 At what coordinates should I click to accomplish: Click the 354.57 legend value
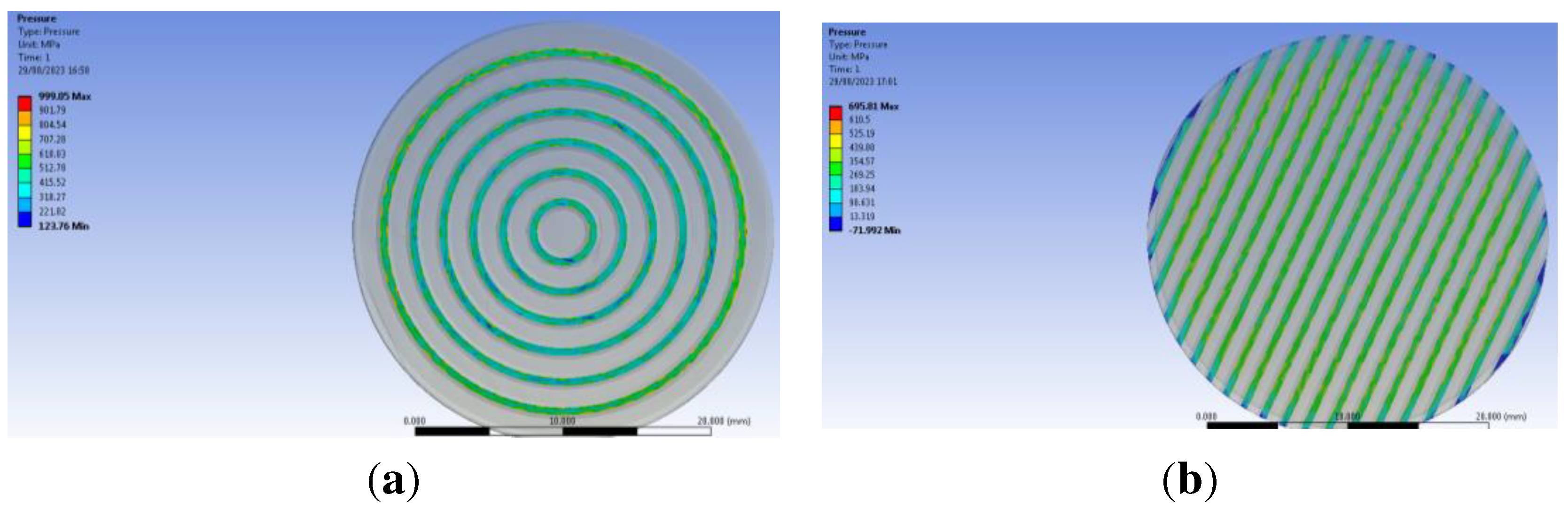pos(862,161)
